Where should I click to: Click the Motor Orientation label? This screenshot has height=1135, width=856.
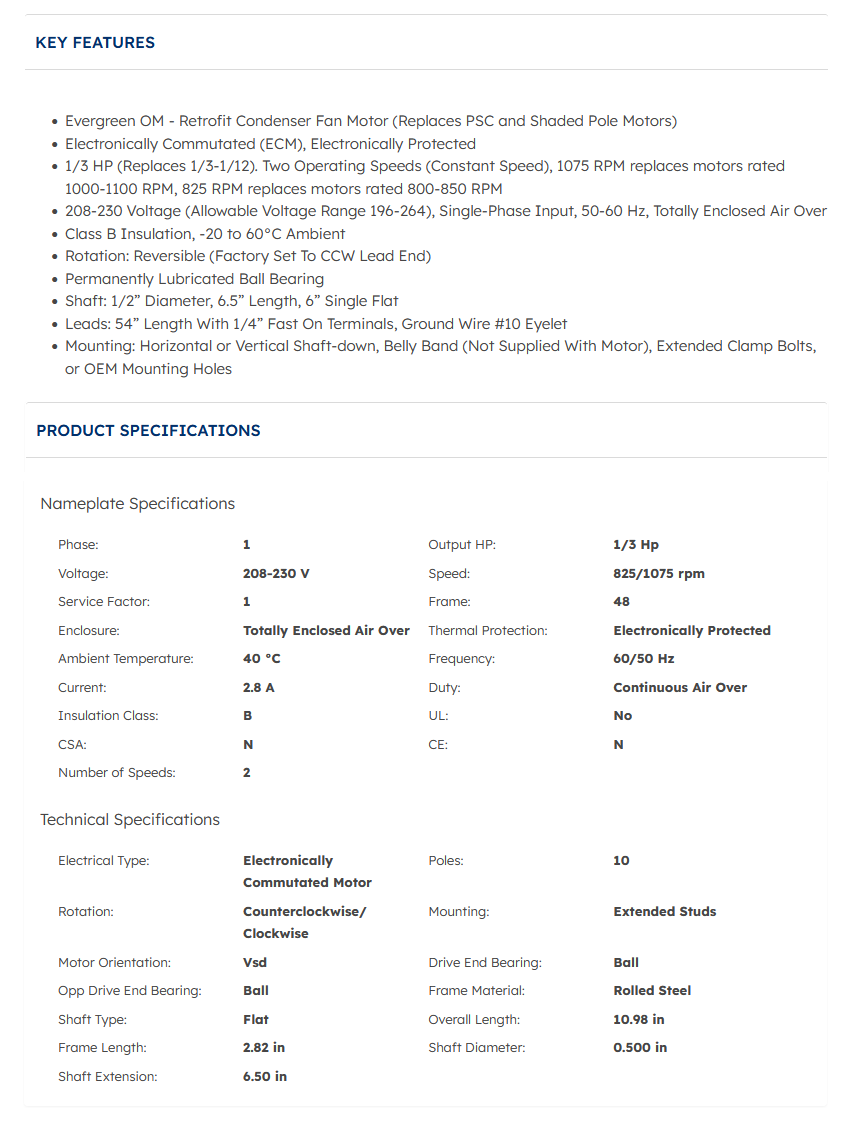114,963
